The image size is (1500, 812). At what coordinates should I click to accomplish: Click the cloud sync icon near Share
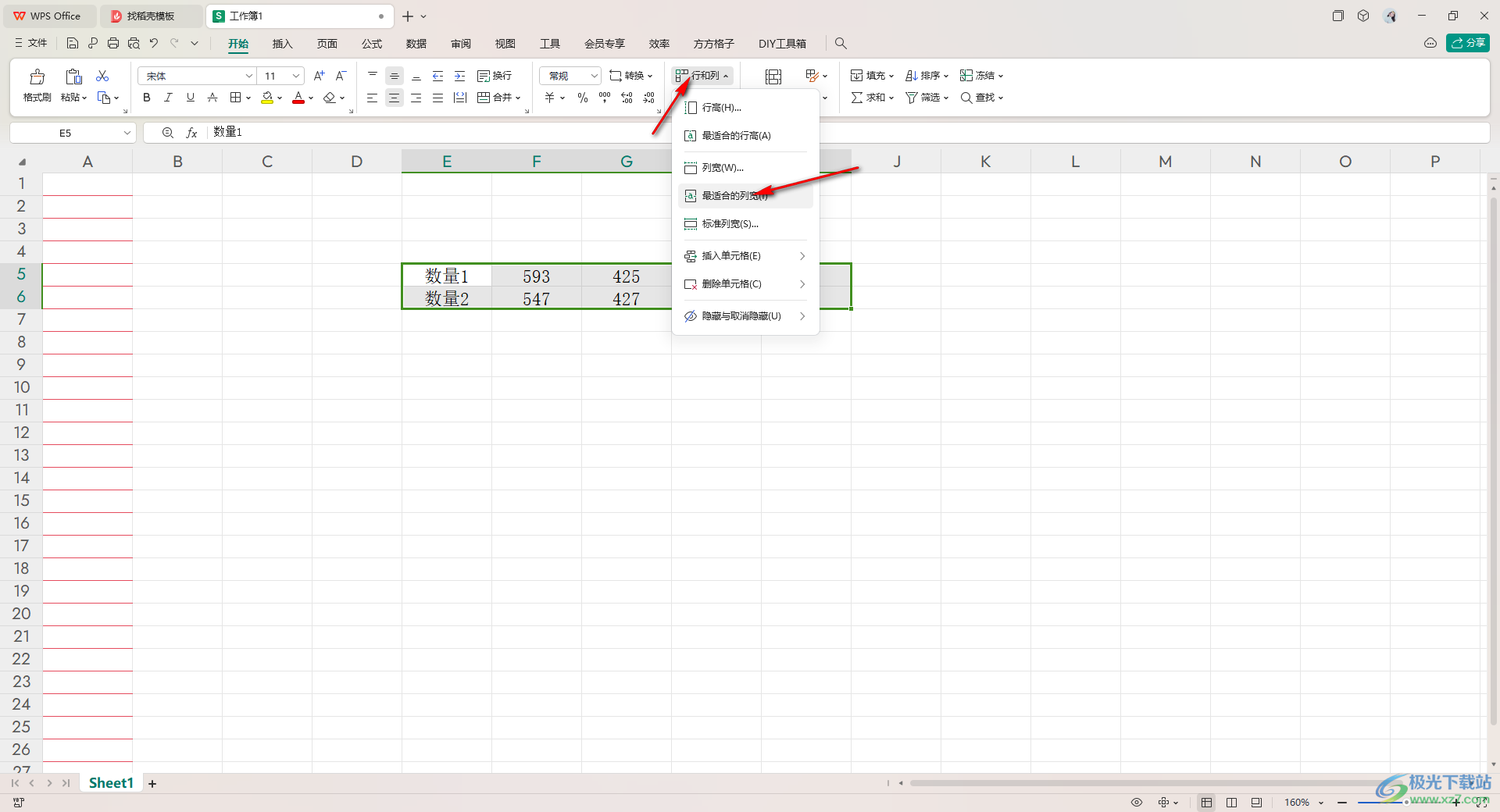(x=1430, y=43)
